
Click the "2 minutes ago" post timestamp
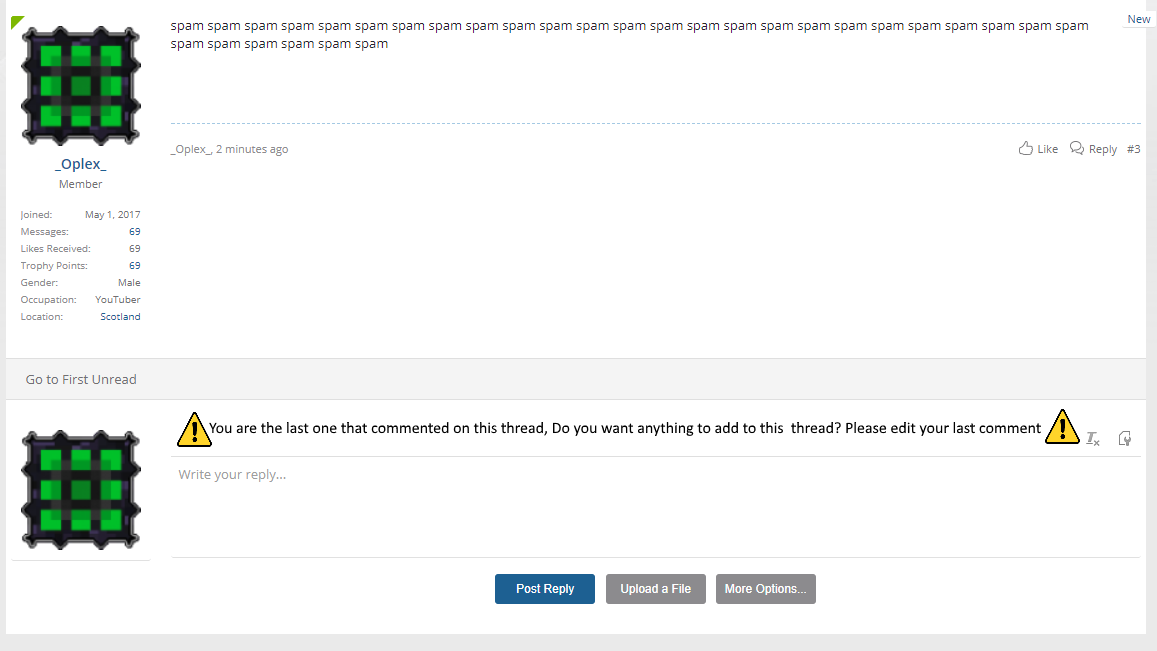(x=252, y=149)
